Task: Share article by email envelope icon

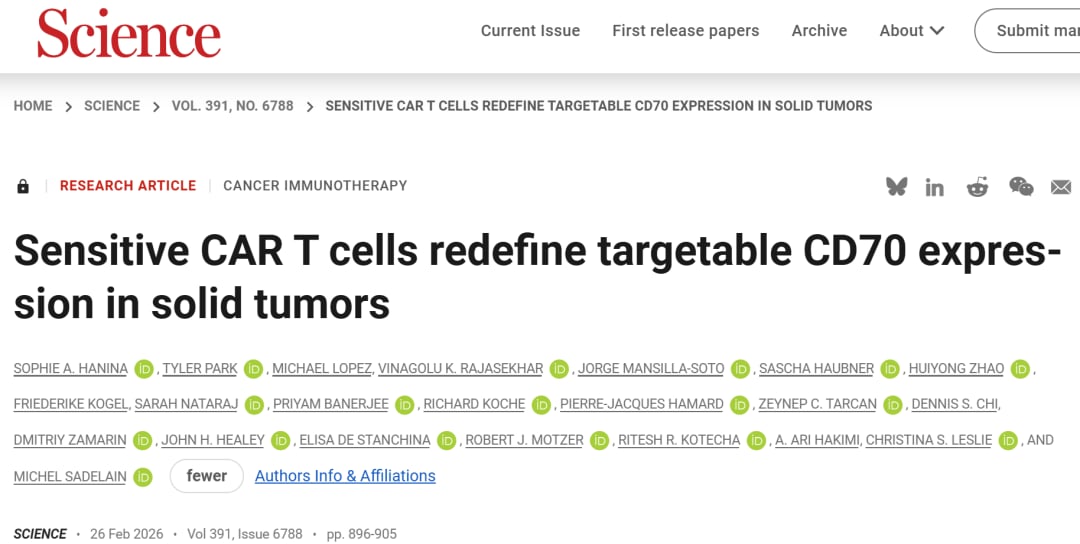Action: pyautogui.click(x=1061, y=187)
